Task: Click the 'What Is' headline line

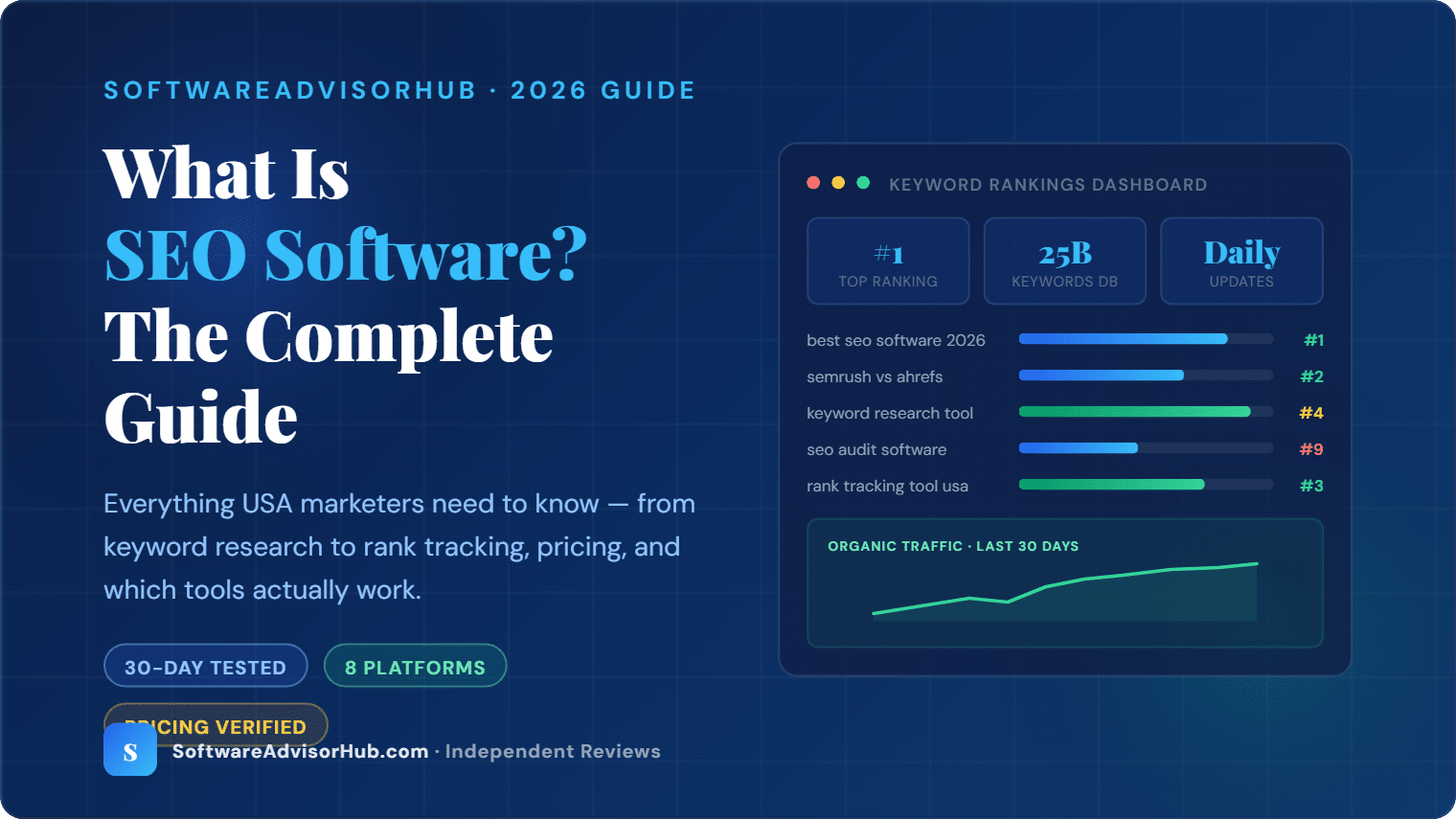Action: coord(226,173)
